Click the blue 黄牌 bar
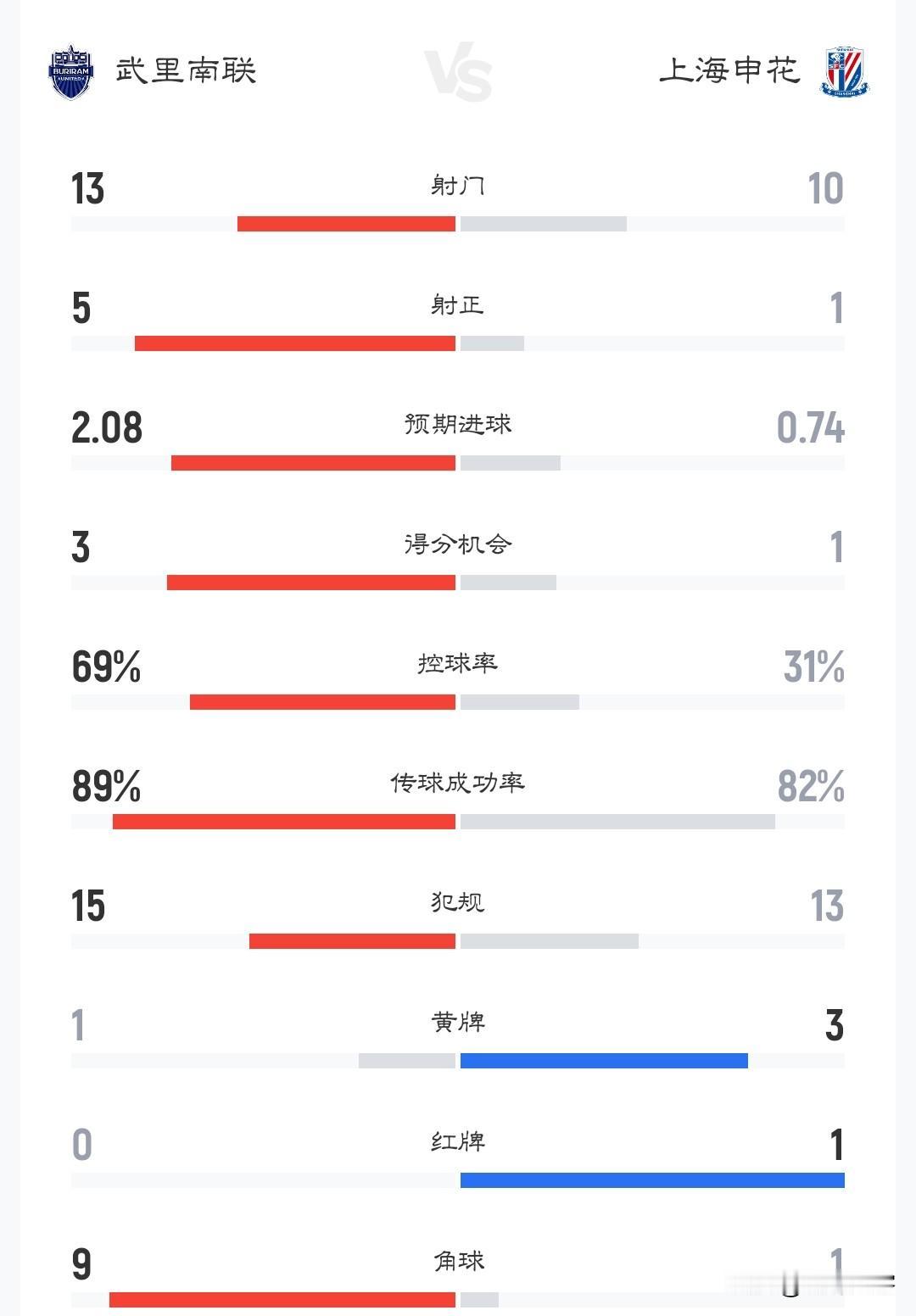The width and height of the screenshot is (916, 1316). point(604,1061)
